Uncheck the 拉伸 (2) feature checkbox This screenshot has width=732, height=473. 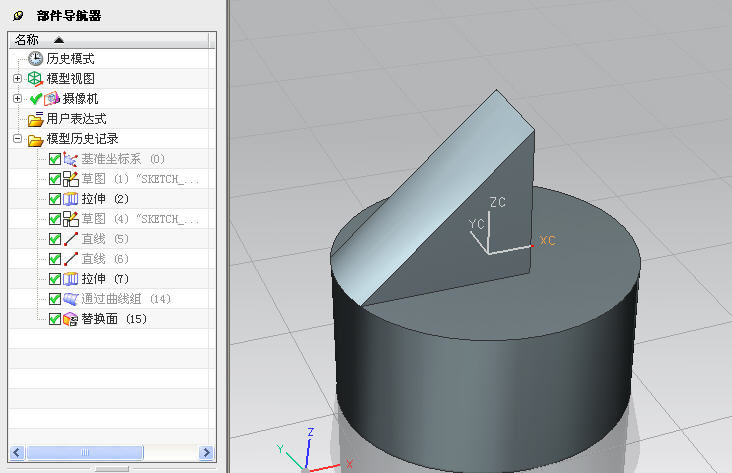coord(55,199)
